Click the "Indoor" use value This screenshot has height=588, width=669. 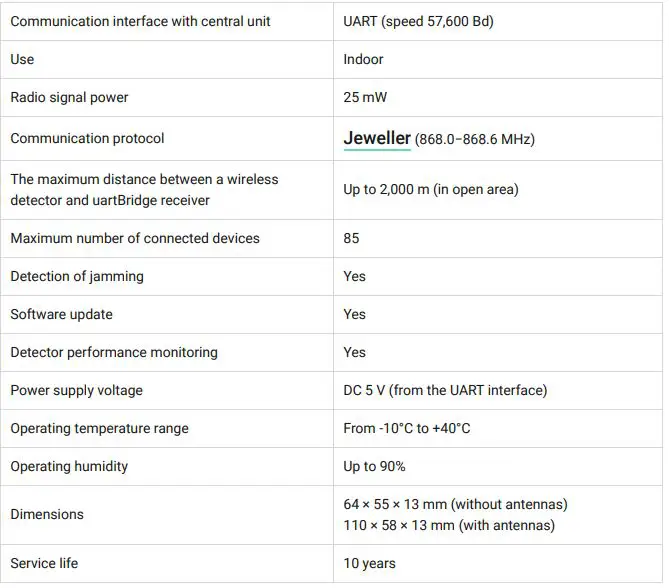coord(363,59)
